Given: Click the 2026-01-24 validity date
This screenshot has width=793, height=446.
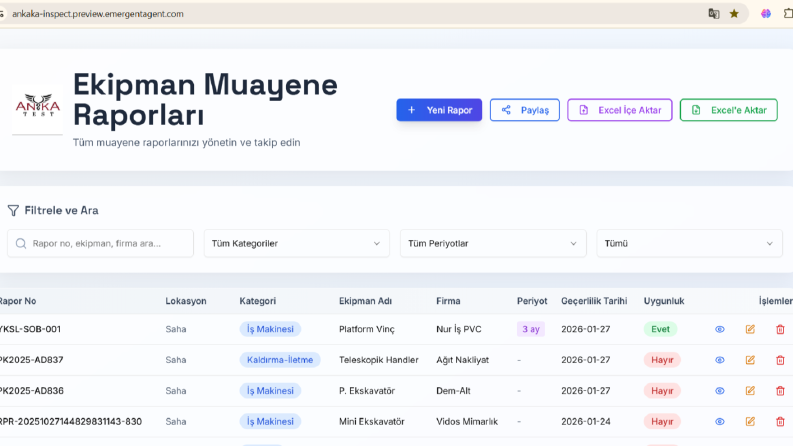Looking at the screenshot, I should coord(586,422).
